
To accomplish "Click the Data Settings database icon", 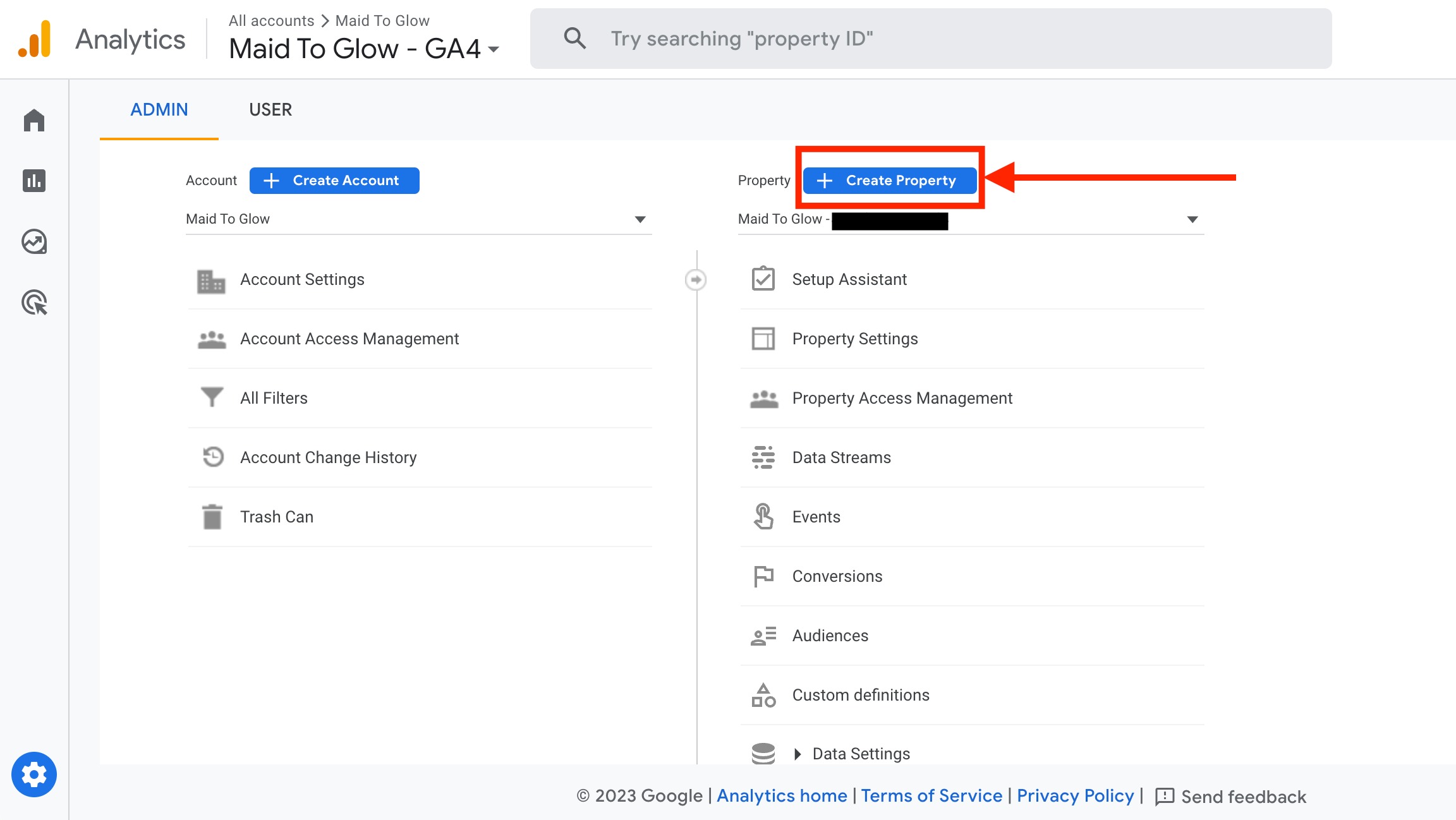I will pyautogui.click(x=763, y=753).
